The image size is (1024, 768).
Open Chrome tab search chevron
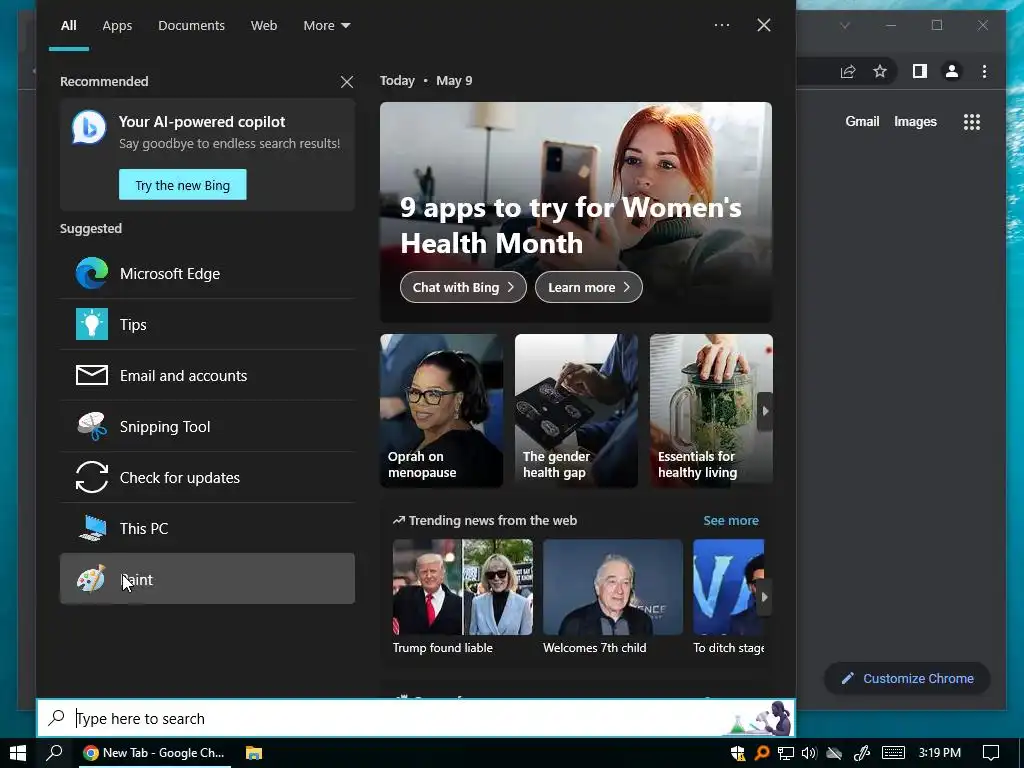point(844,25)
